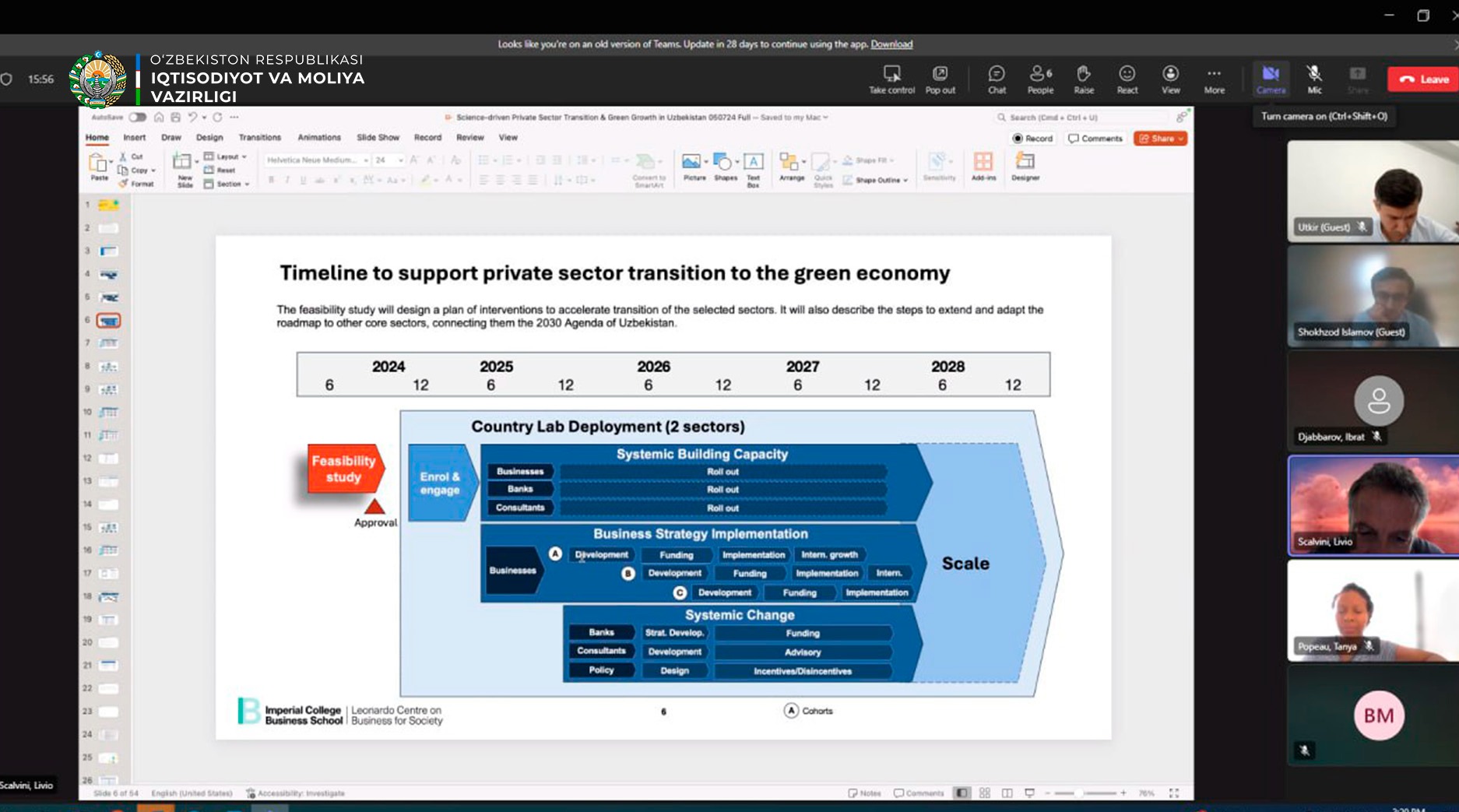Switch to the Transitions ribbon tab
The image size is (1459, 812).
[259, 138]
